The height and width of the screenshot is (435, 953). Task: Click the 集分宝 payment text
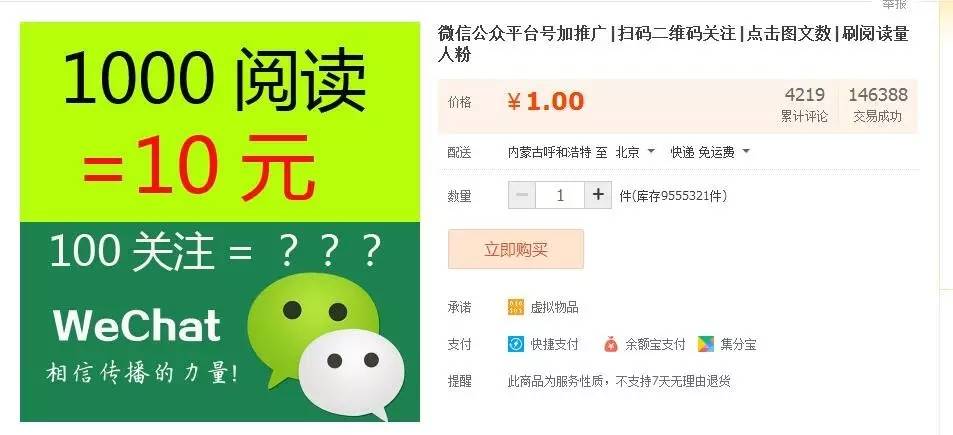(738, 344)
